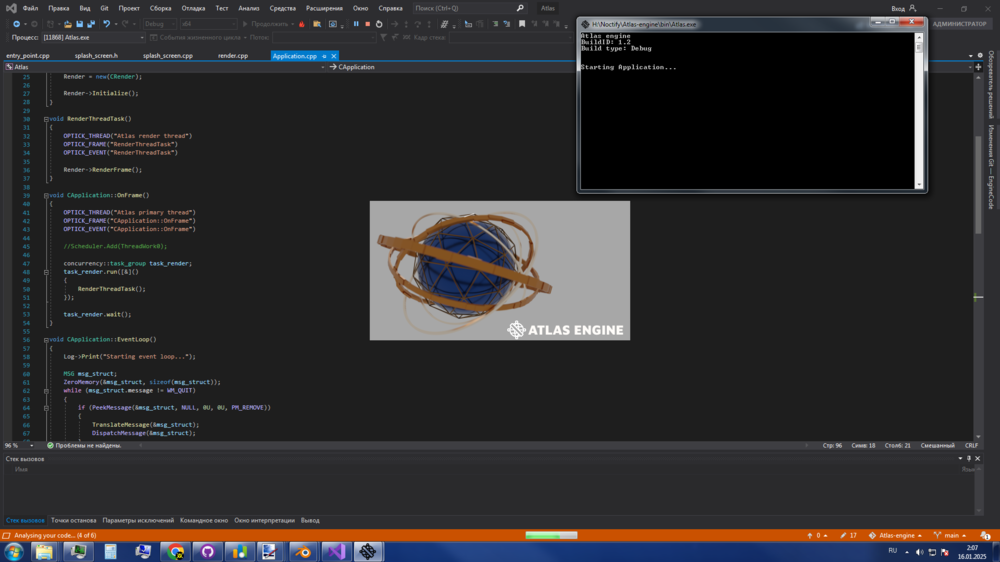Click the Save All icon in toolbar
This screenshot has width=1000, height=562.
click(90, 24)
